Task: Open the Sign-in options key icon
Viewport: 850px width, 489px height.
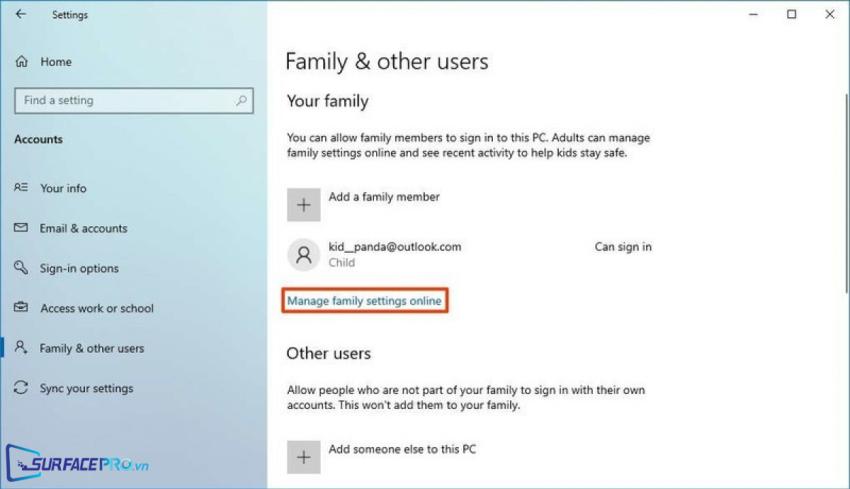Action: click(x=21, y=267)
